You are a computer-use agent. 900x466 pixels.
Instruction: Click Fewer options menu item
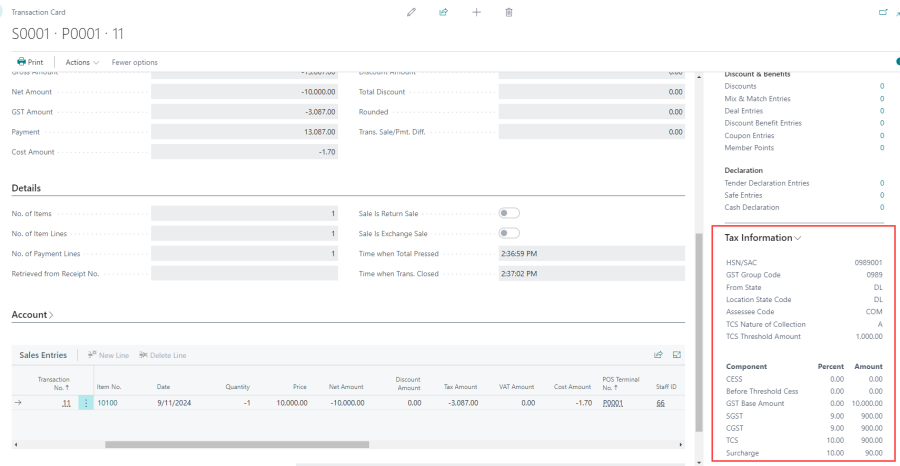(x=134, y=62)
